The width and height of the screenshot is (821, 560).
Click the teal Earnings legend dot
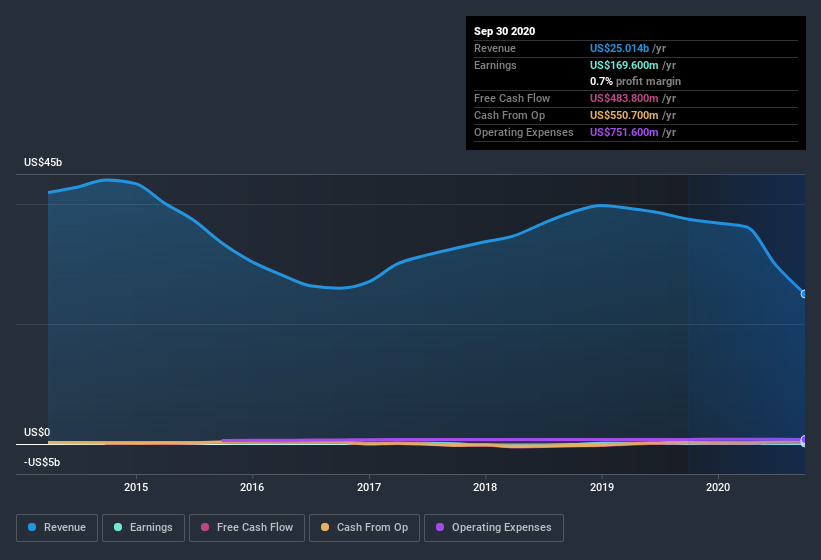click(x=118, y=527)
